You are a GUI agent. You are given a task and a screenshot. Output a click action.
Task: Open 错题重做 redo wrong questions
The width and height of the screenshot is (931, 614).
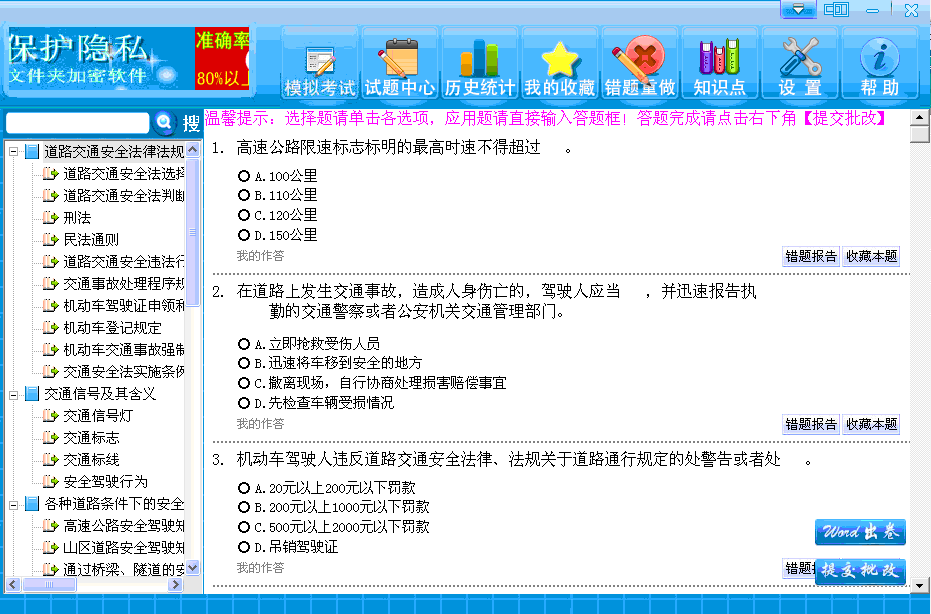639,63
